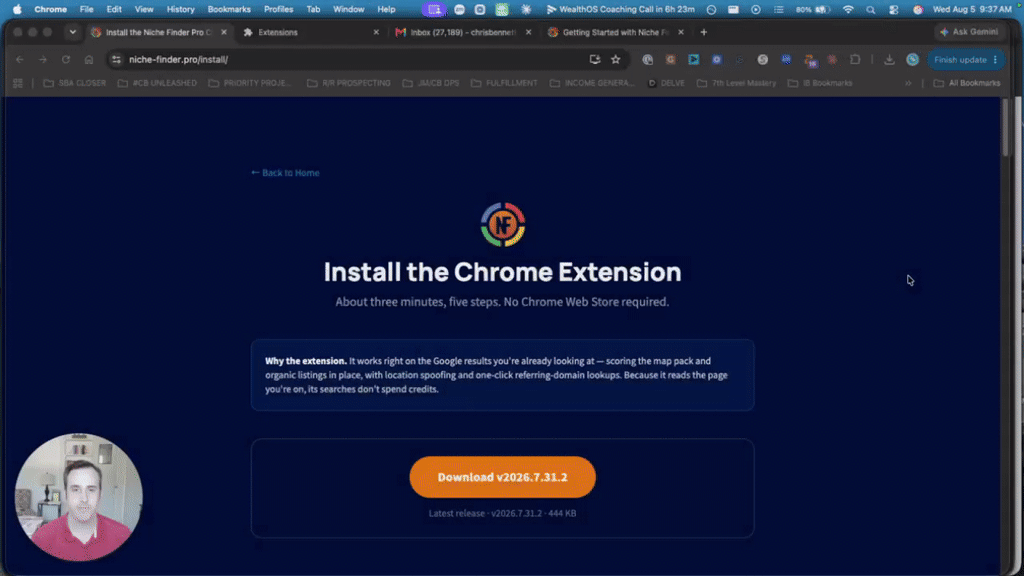This screenshot has height=576, width=1024.
Task: Open the Chrome profile avatar
Action: click(x=912, y=59)
